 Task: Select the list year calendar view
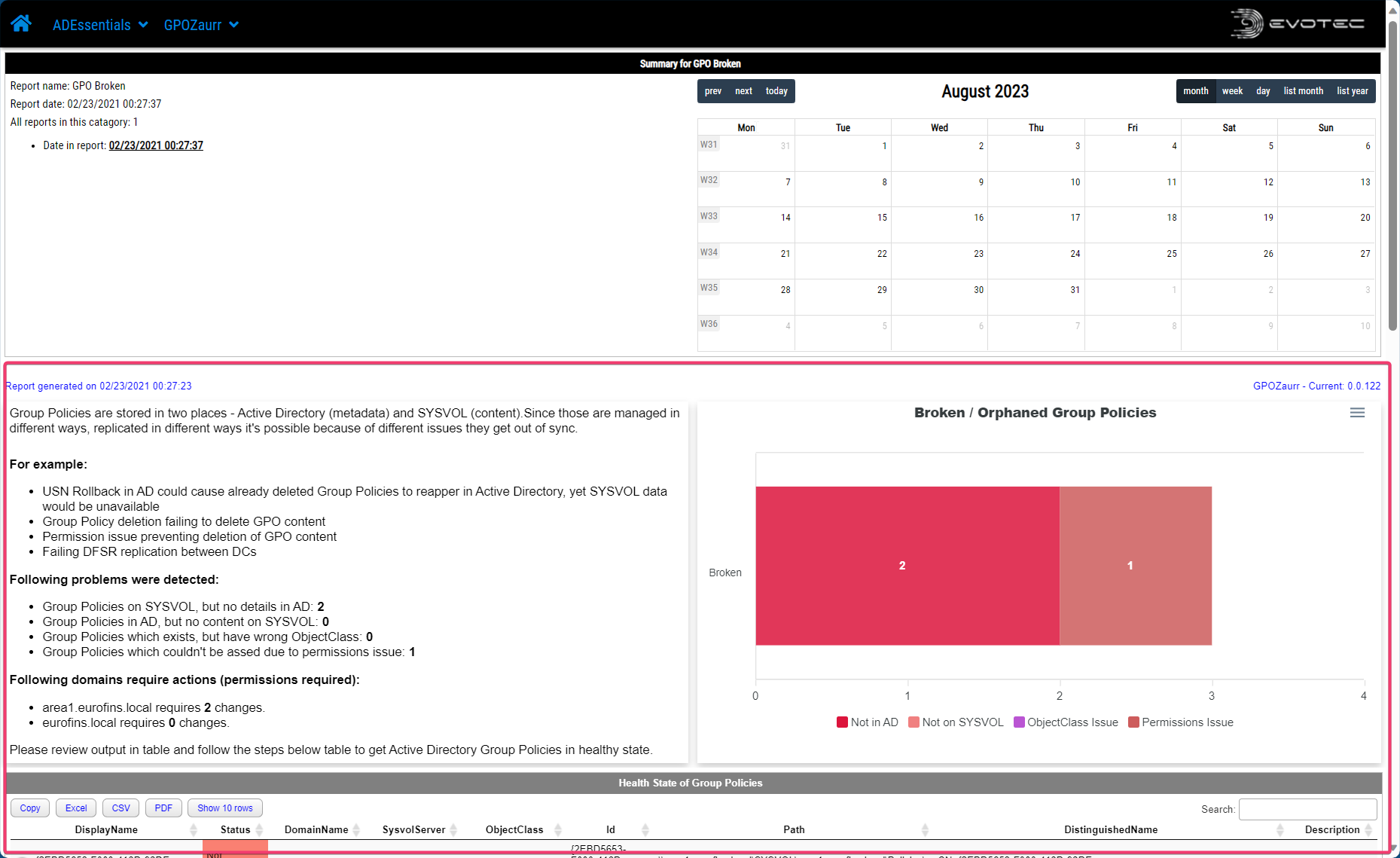point(1352,90)
